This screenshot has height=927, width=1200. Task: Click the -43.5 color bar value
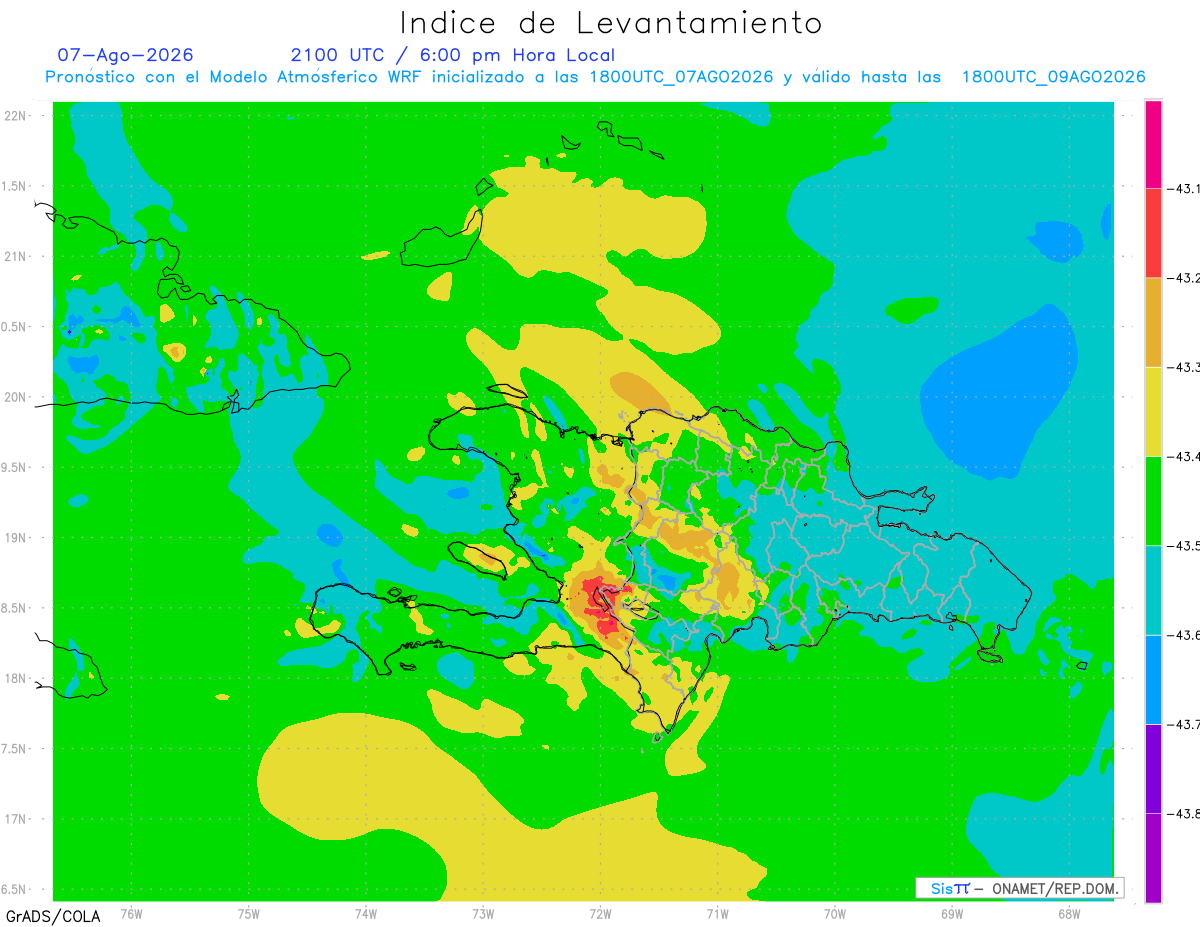pos(1183,546)
